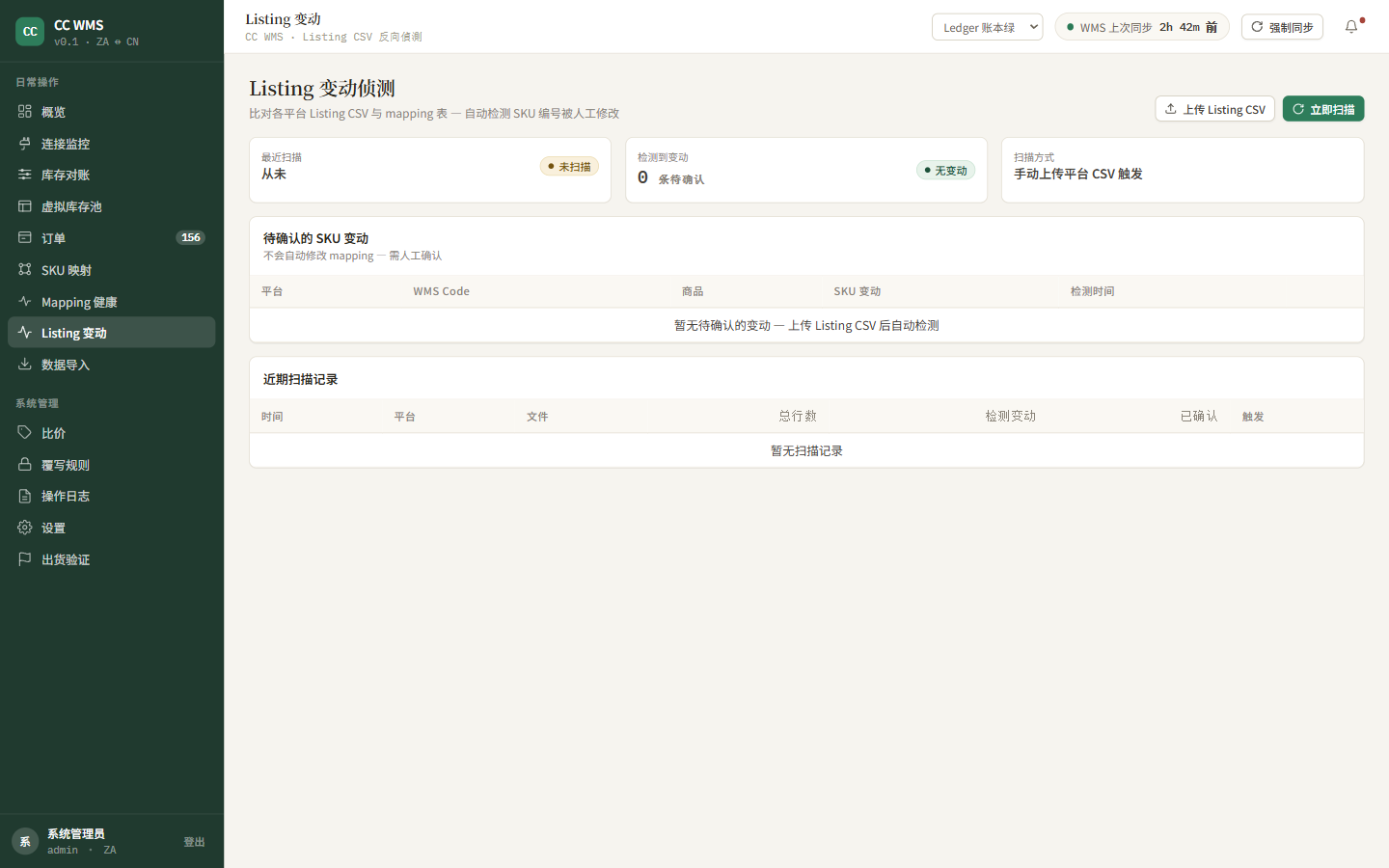Image resolution: width=1389 pixels, height=868 pixels.
Task: Click SKU 变动 column header
Action: [858, 291]
